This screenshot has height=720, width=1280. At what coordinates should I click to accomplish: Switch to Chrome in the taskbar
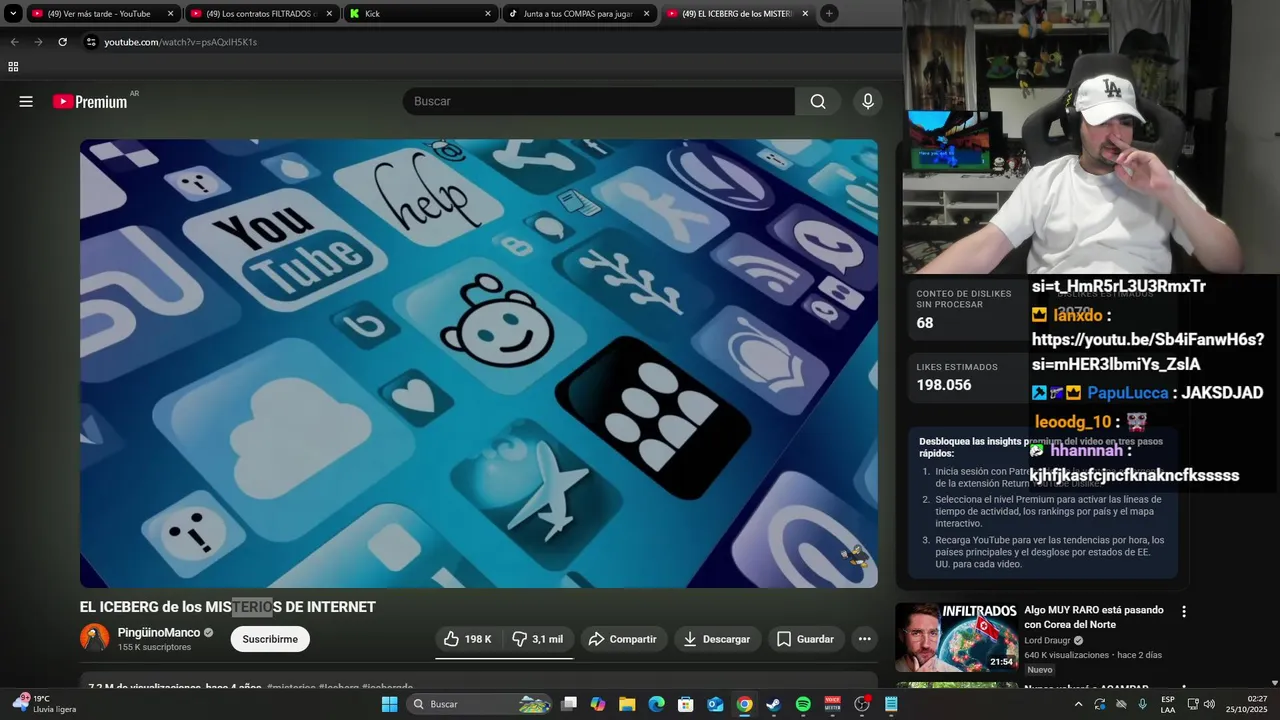point(744,704)
